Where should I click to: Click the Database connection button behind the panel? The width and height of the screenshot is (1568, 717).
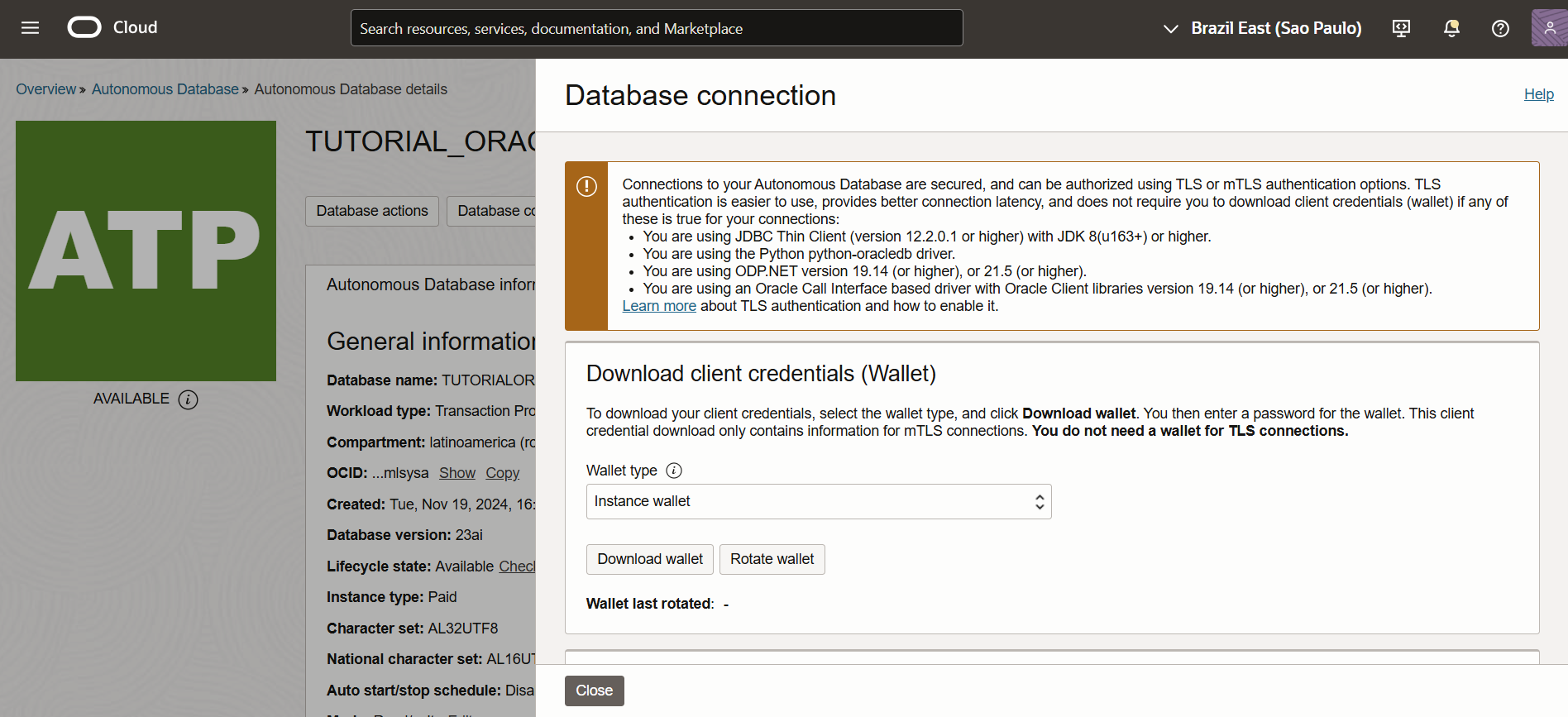tap(492, 211)
